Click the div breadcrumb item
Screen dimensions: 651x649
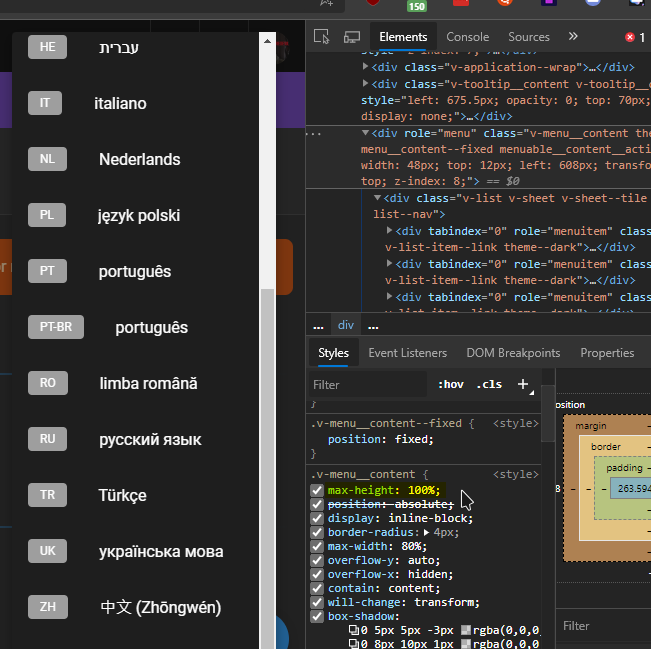[x=346, y=325]
